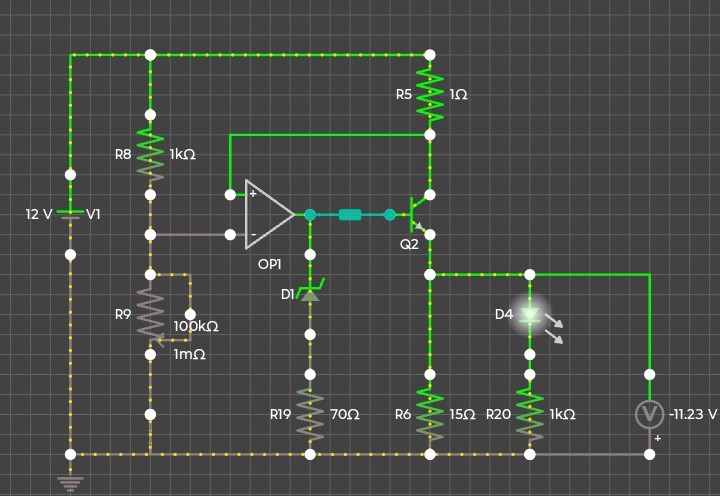
Task: Click the R20 label text
Action: 498,414
